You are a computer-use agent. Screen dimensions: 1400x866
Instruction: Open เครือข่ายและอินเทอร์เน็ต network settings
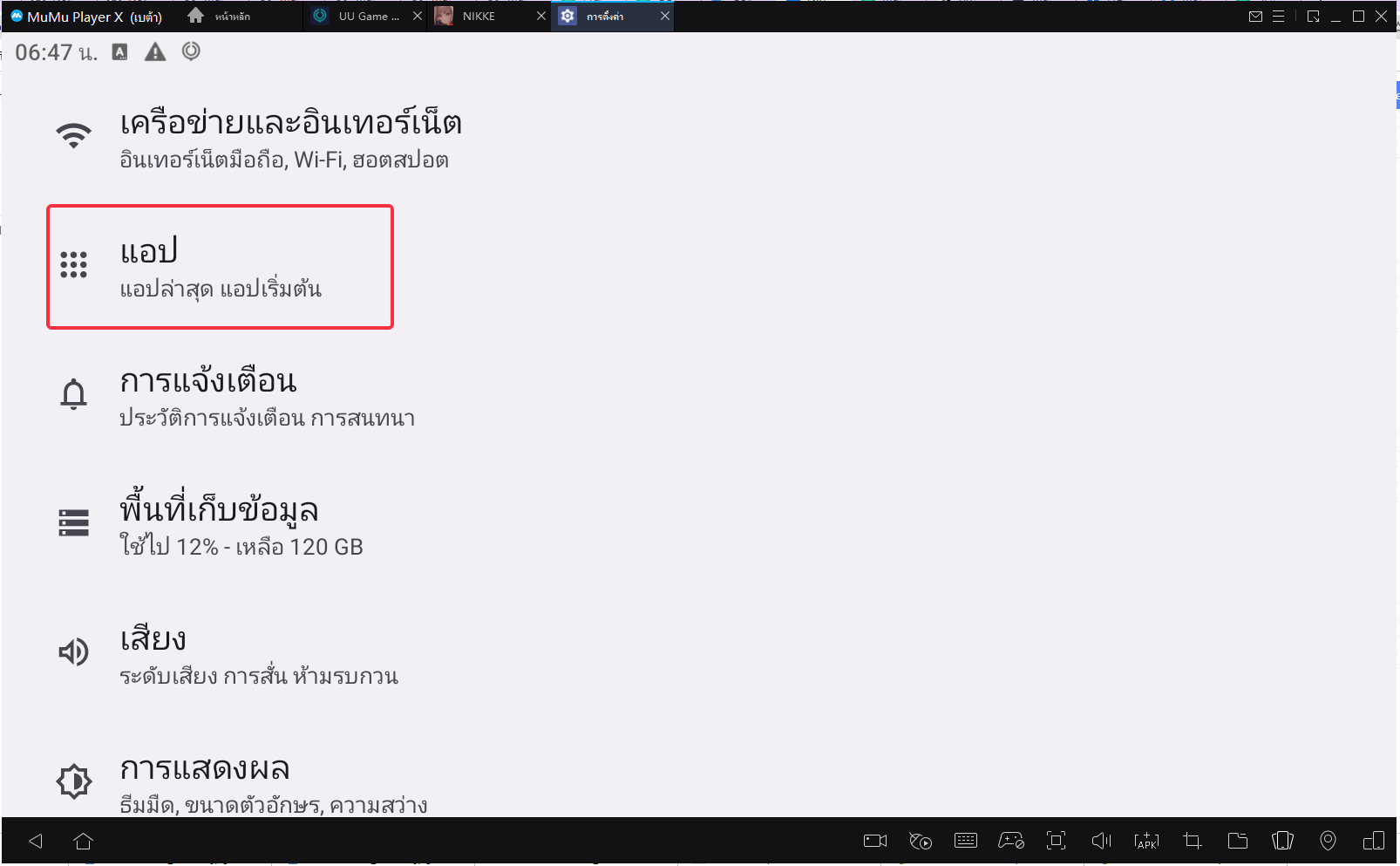[x=289, y=138]
